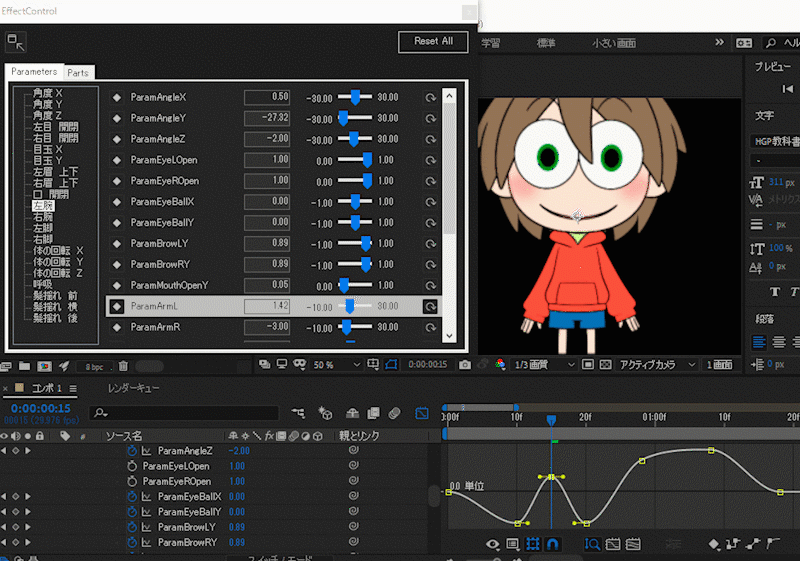Viewport: 800px width, 561px height.
Task: Take a snapshot with the camera icon
Action: coord(465,365)
